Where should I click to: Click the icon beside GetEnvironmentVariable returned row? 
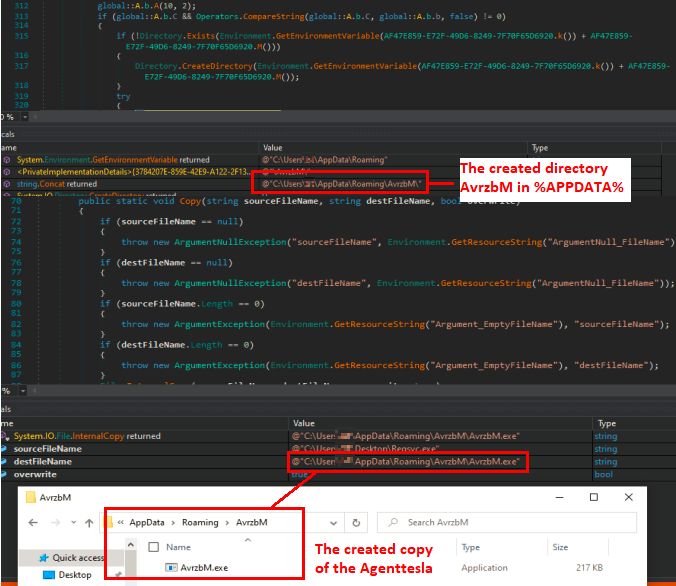coord(7,160)
